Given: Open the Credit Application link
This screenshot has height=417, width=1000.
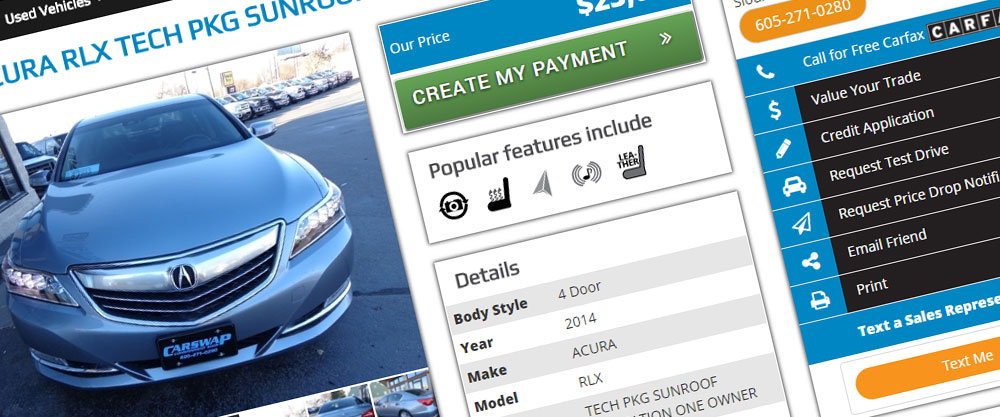Looking at the screenshot, I should 876,126.
